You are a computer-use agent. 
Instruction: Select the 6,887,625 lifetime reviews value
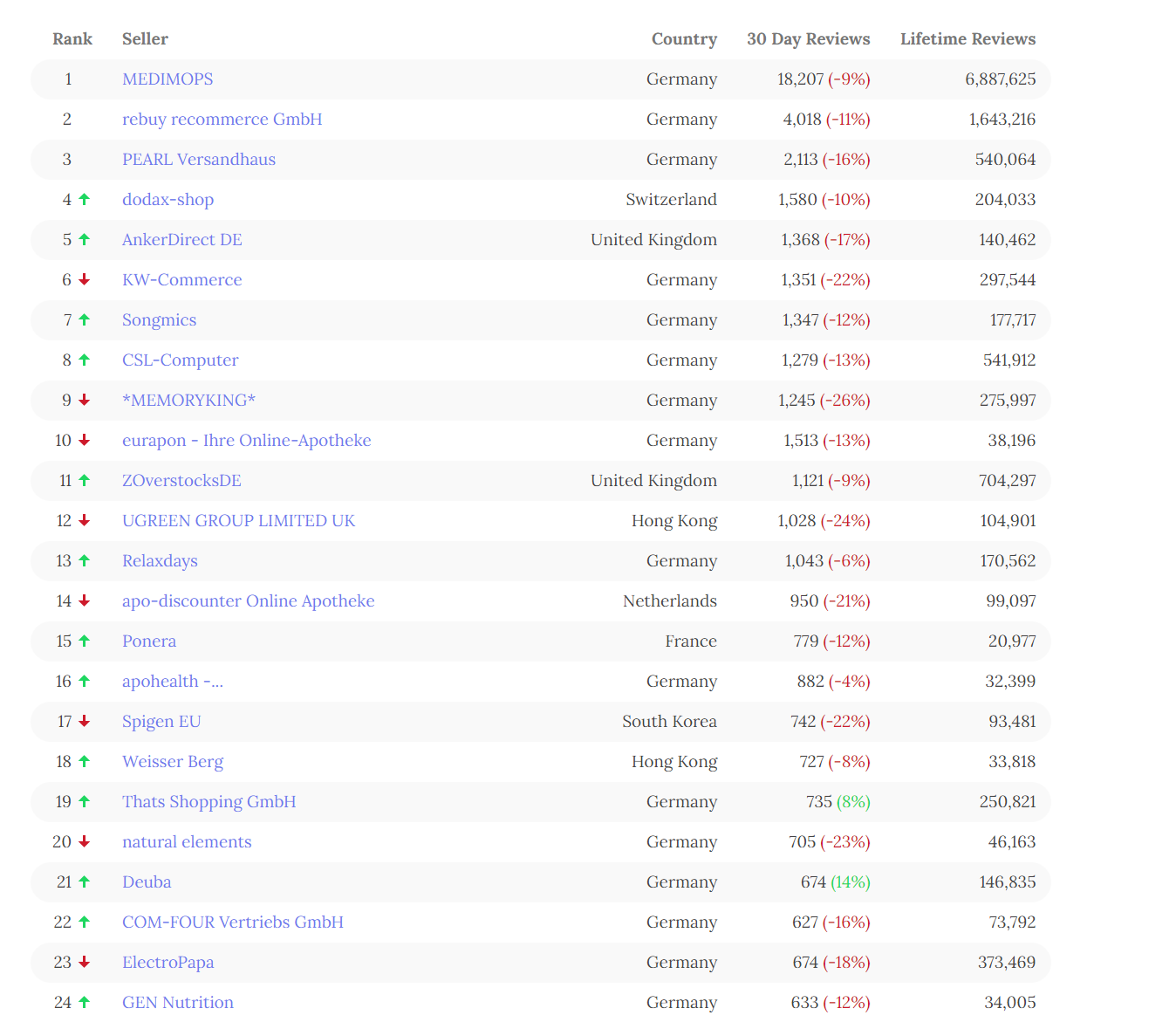pyautogui.click(x=1001, y=79)
